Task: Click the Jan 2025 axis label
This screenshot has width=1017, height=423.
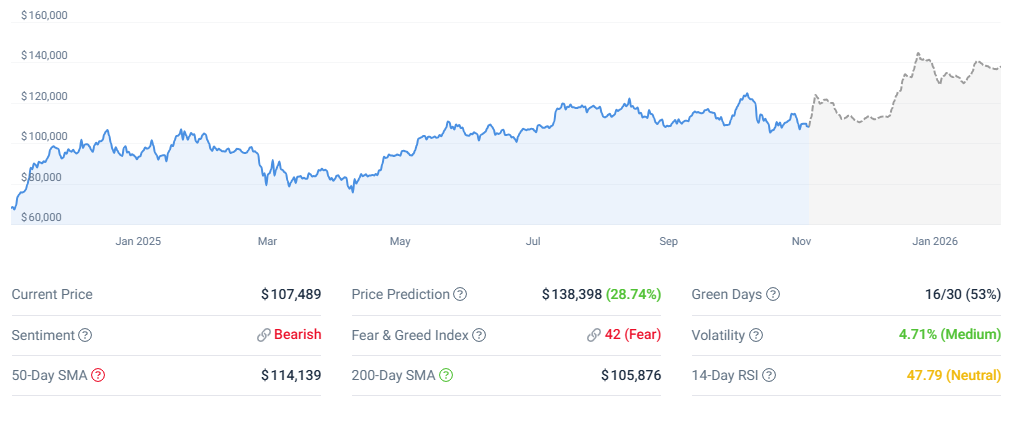Action: point(138,241)
